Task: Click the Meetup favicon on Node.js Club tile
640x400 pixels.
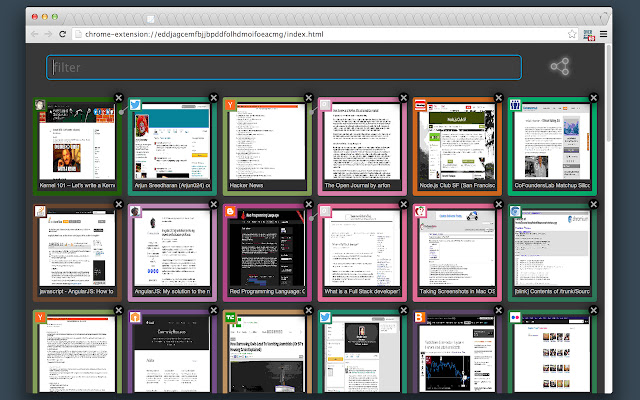Action: 420,105
